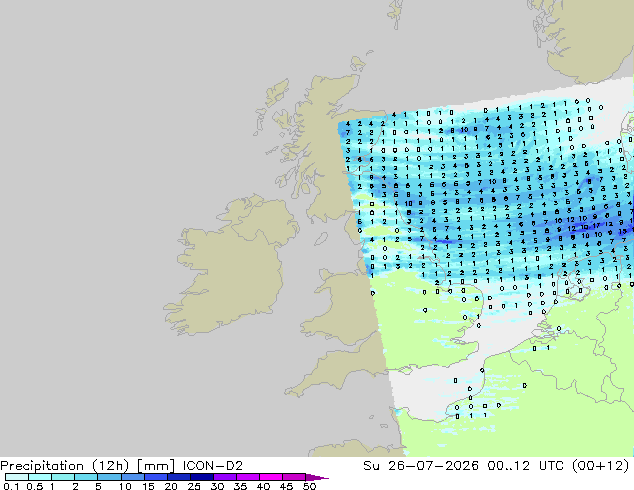
Task: Click the '[mm]' unit label
Action: click(x=156, y=466)
